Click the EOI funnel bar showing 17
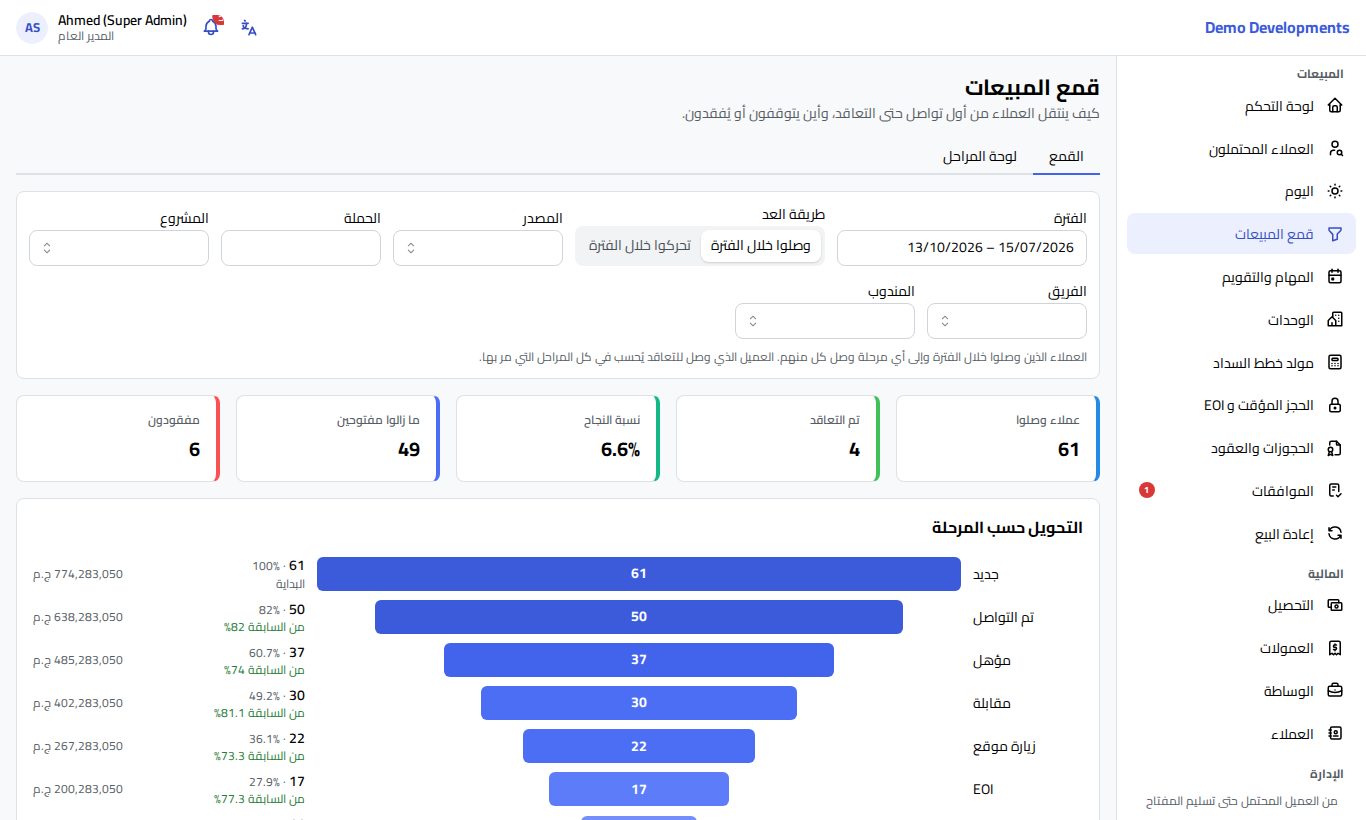This screenshot has width=1366, height=820. [639, 789]
